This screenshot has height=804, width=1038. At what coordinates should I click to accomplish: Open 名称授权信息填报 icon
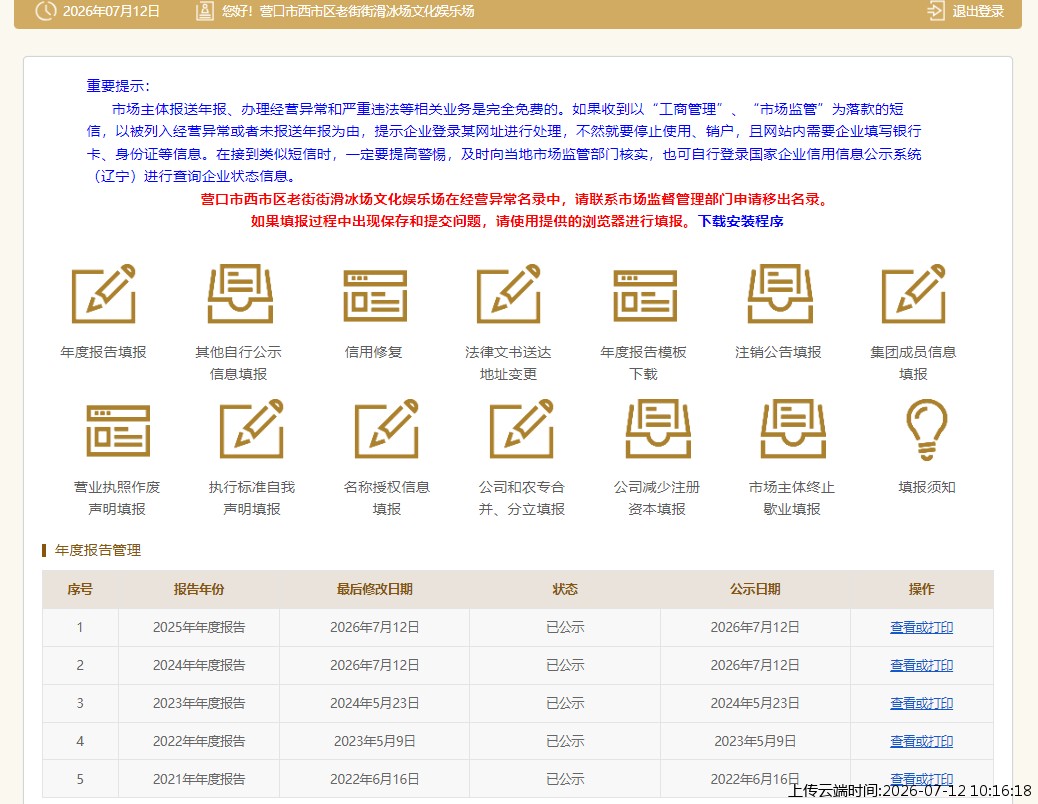(x=387, y=429)
